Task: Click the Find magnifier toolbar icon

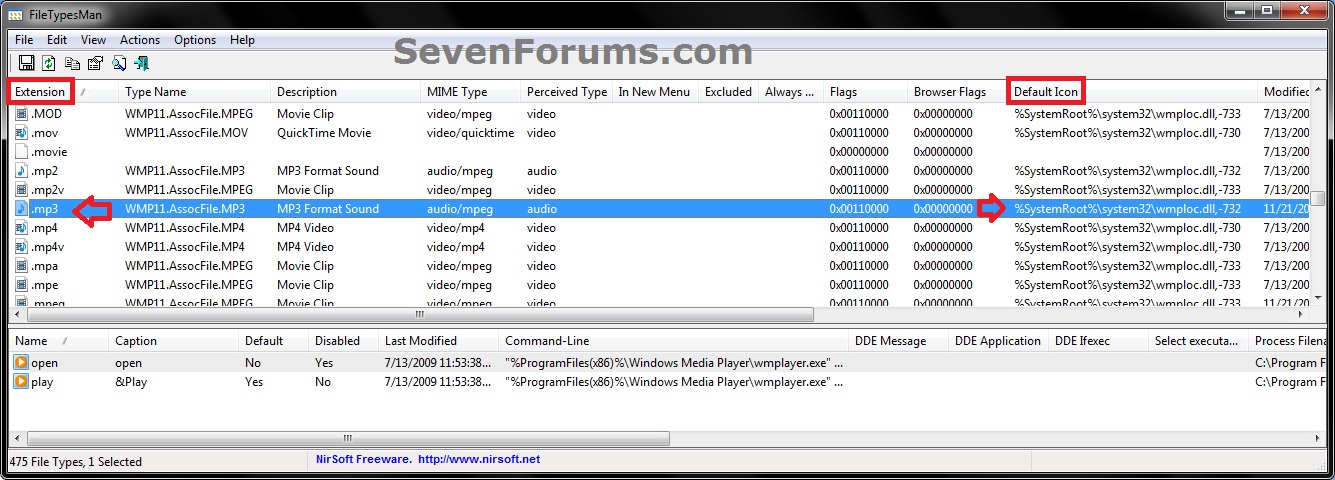Action: point(118,63)
